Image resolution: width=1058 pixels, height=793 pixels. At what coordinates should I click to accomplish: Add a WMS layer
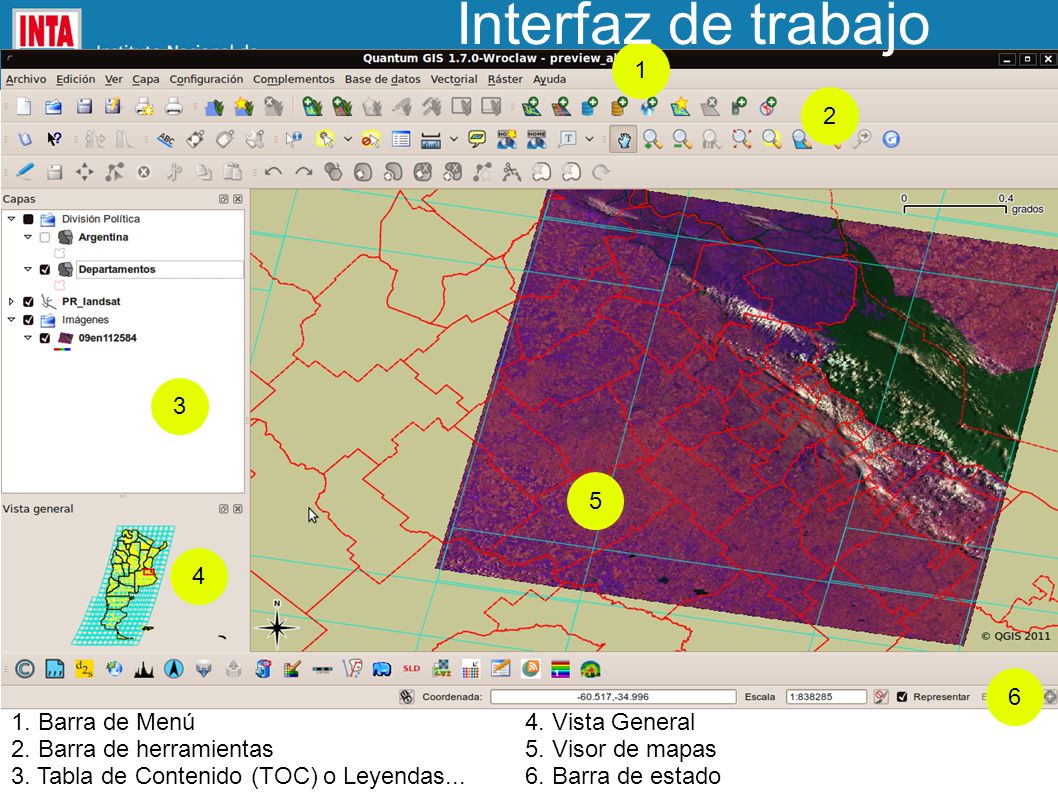click(x=649, y=107)
